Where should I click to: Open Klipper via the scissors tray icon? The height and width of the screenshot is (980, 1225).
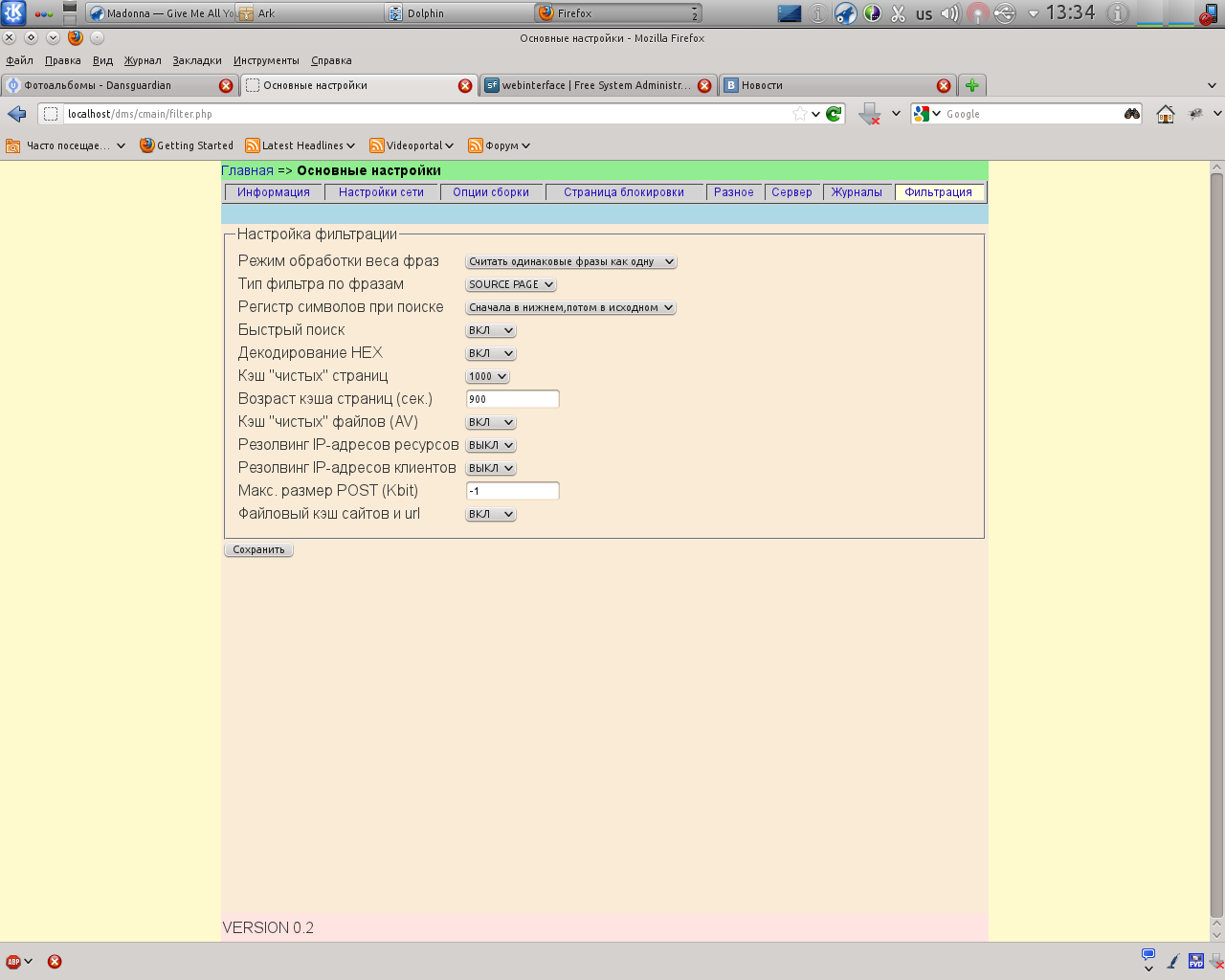(x=898, y=13)
